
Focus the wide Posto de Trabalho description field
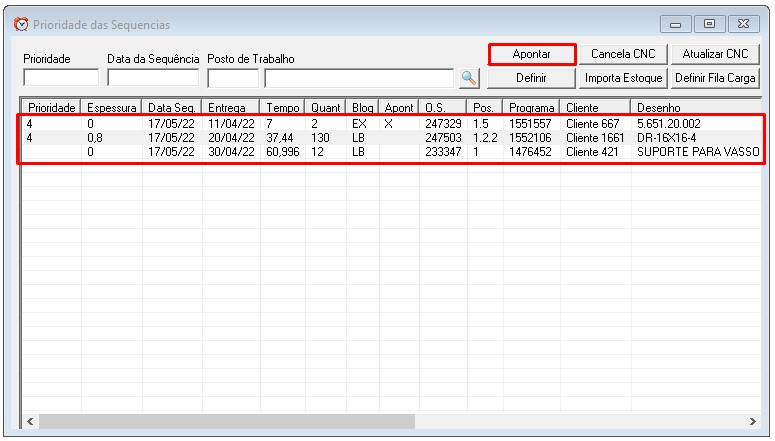tap(359, 78)
